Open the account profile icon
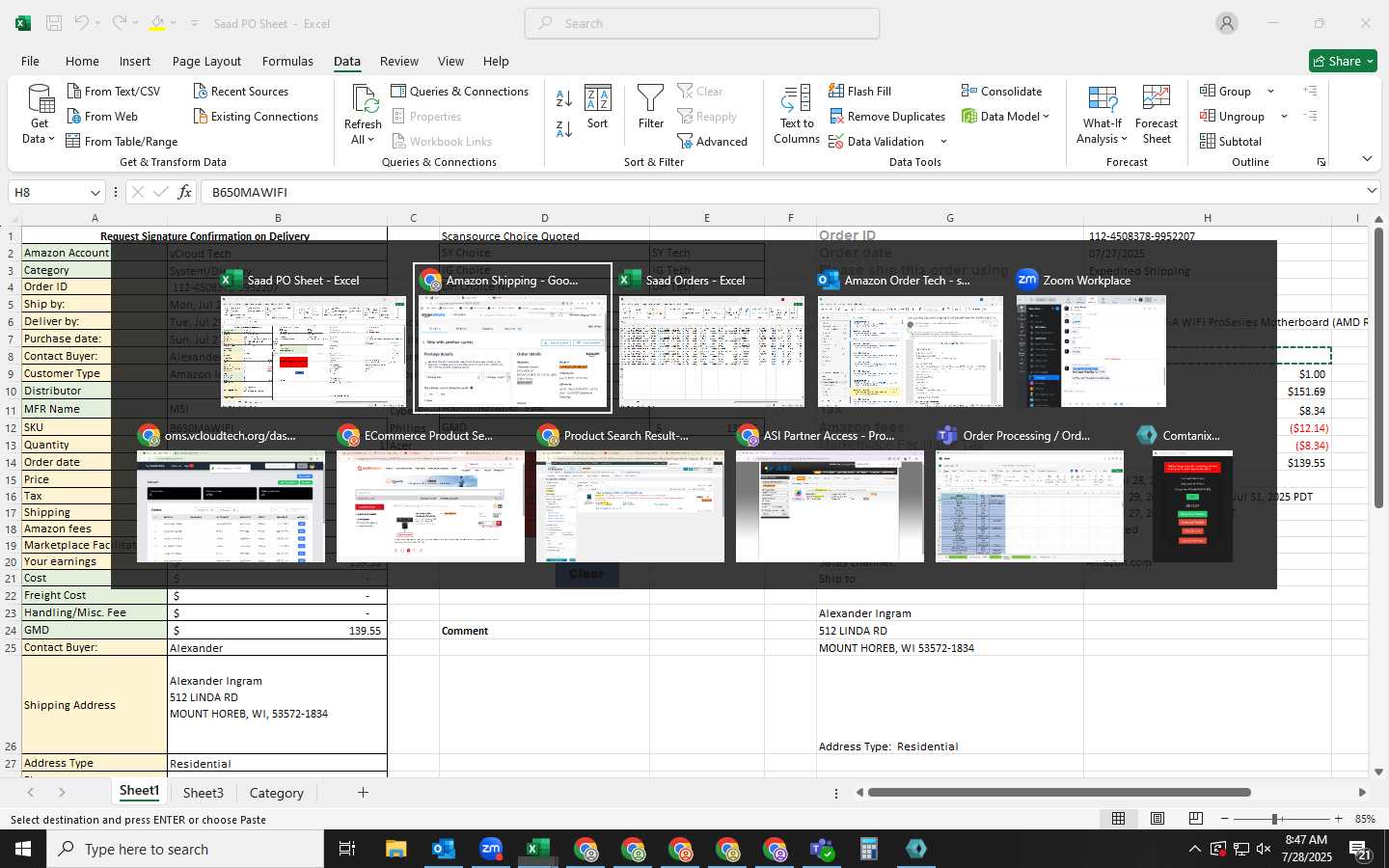Viewport: 1389px width, 868px height. 1227,23
